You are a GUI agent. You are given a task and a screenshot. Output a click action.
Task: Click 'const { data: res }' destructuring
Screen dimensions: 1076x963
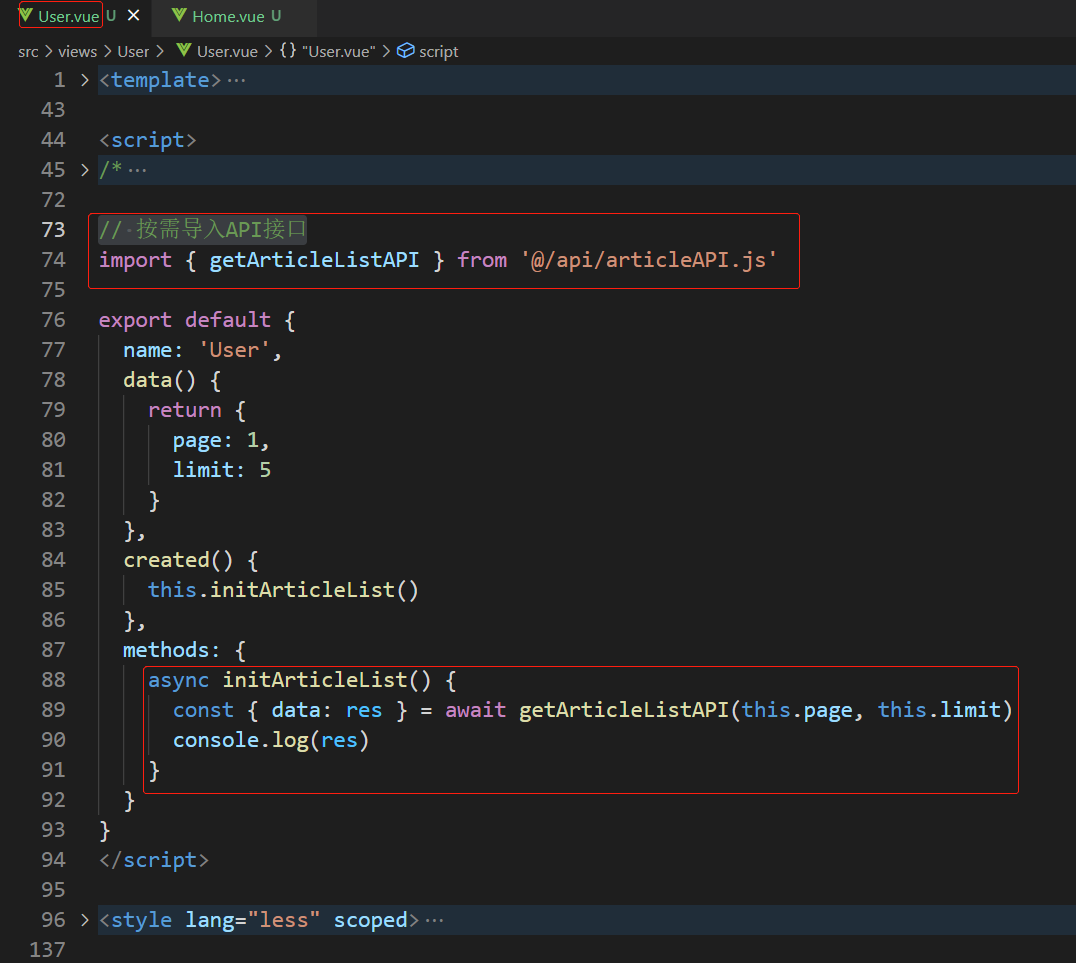pyautogui.click(x=290, y=710)
